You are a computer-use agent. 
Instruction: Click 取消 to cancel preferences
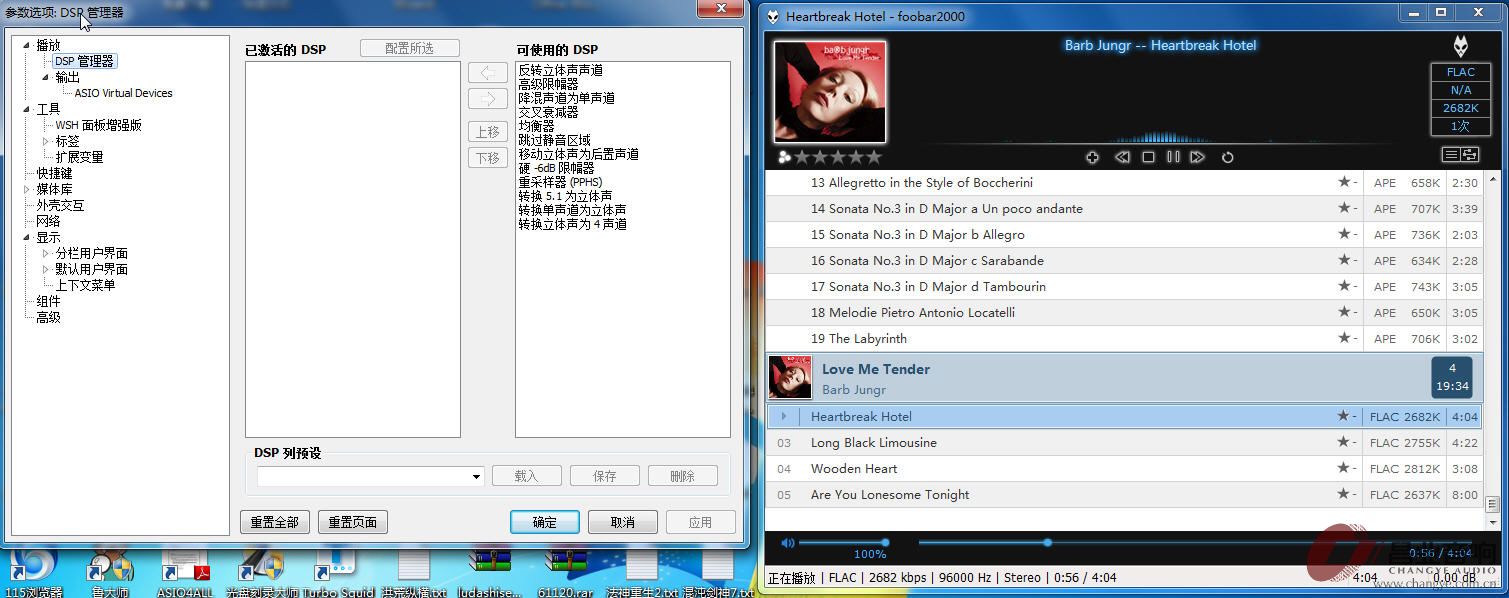click(622, 522)
